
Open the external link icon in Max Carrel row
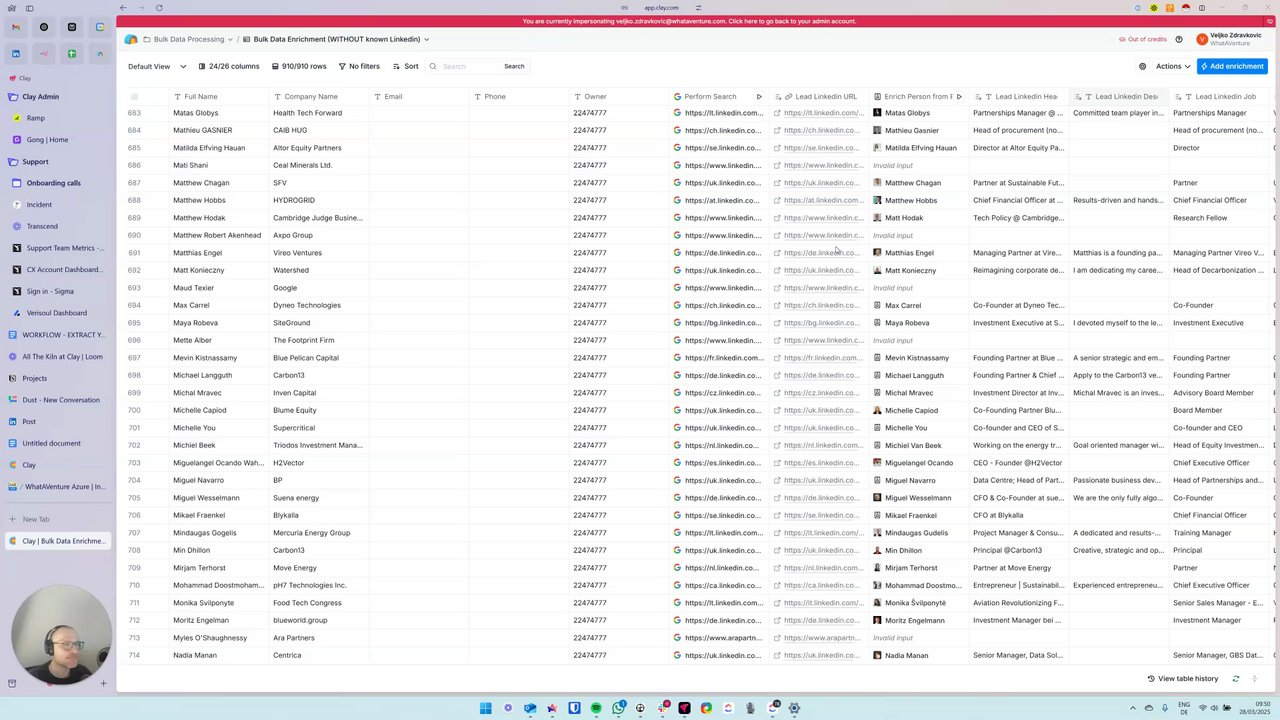coord(777,305)
